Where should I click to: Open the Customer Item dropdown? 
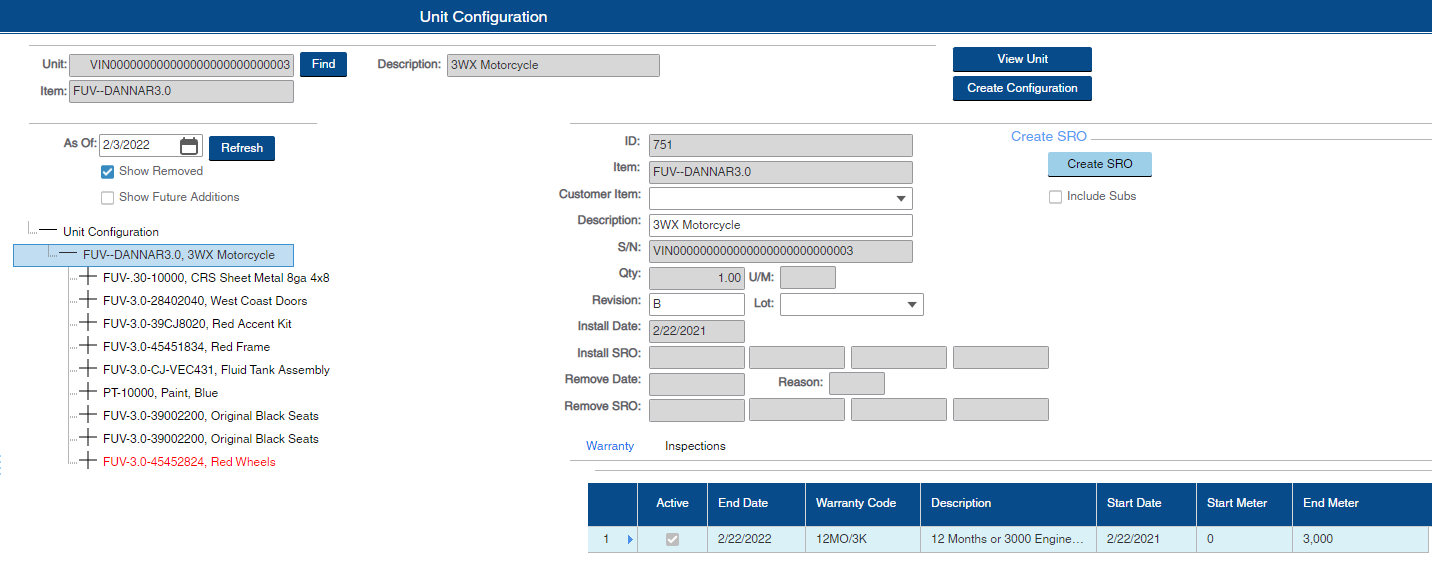point(901,199)
